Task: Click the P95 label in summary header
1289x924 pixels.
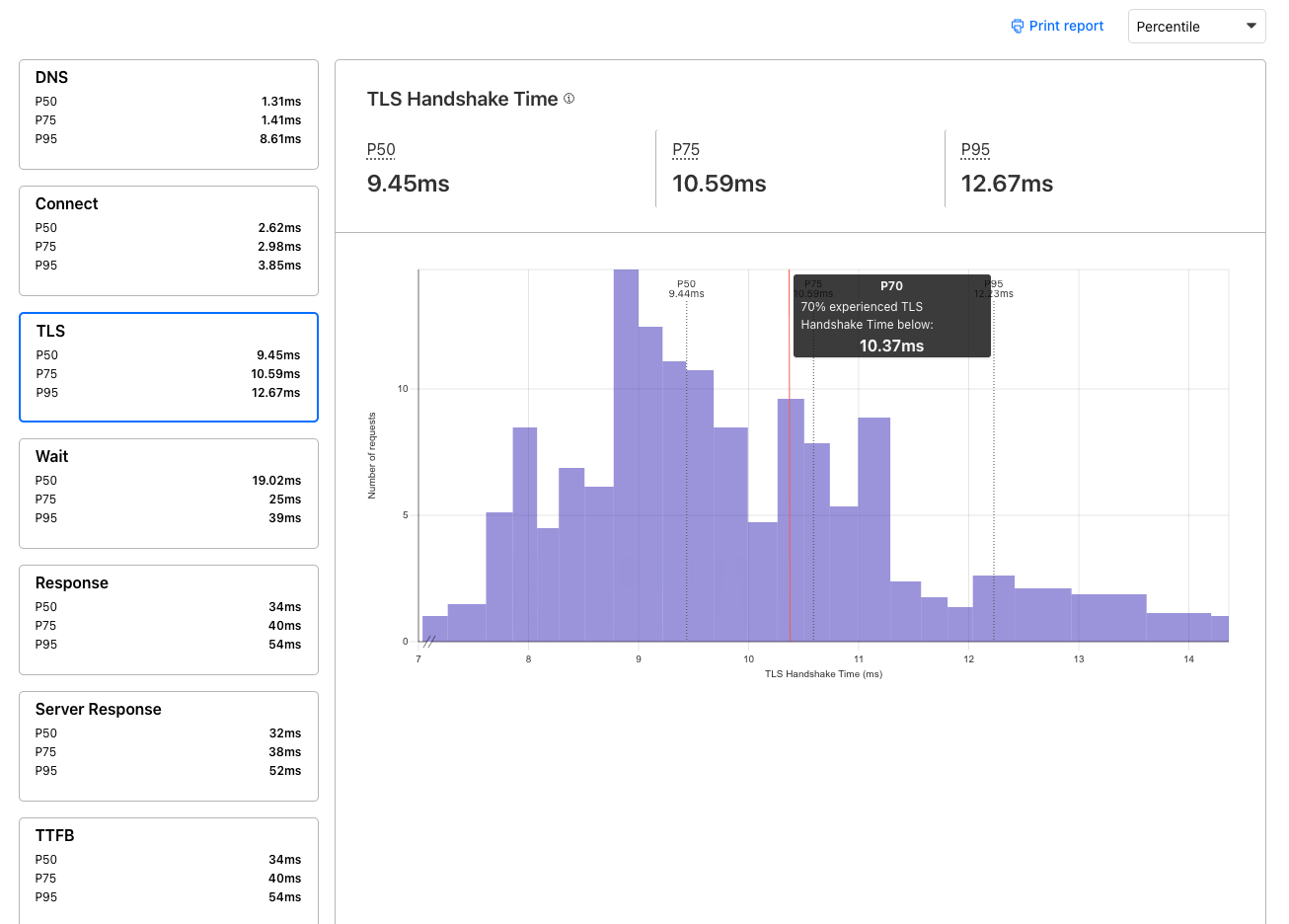Action: (x=975, y=150)
